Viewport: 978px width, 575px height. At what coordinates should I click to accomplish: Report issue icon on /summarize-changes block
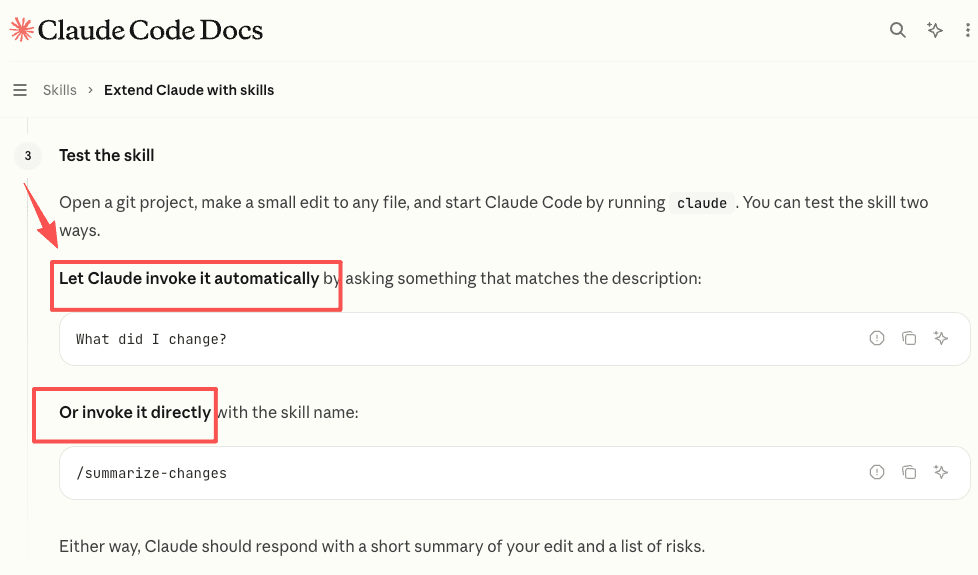pyautogui.click(x=877, y=472)
